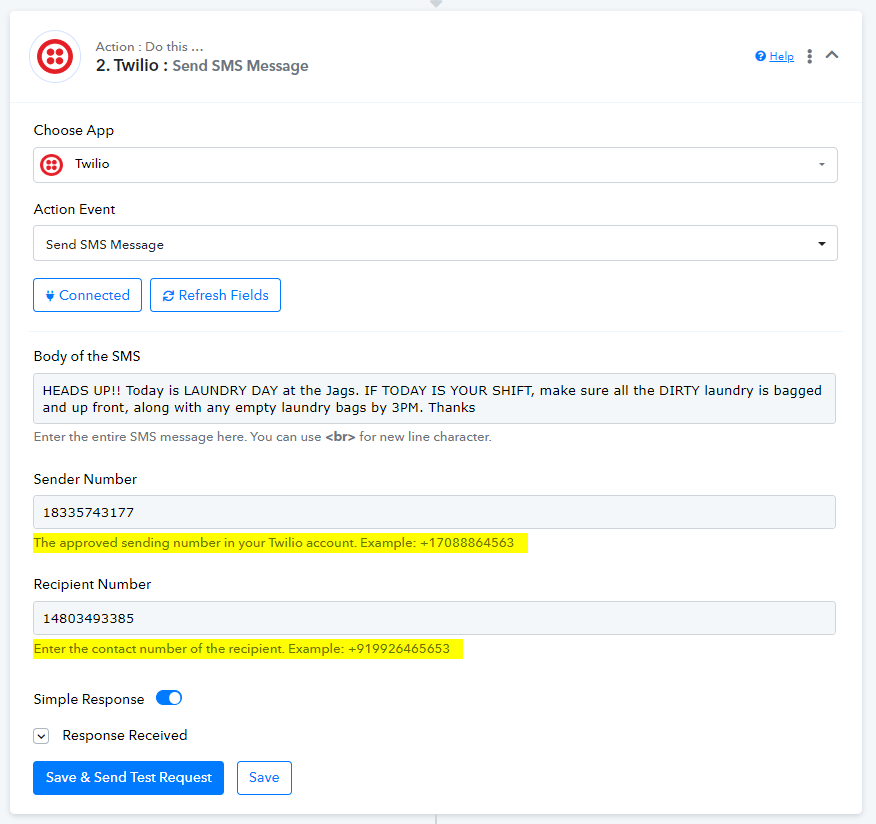Click the 'Sender Number' label
Image resolution: width=876 pixels, height=824 pixels.
85,479
